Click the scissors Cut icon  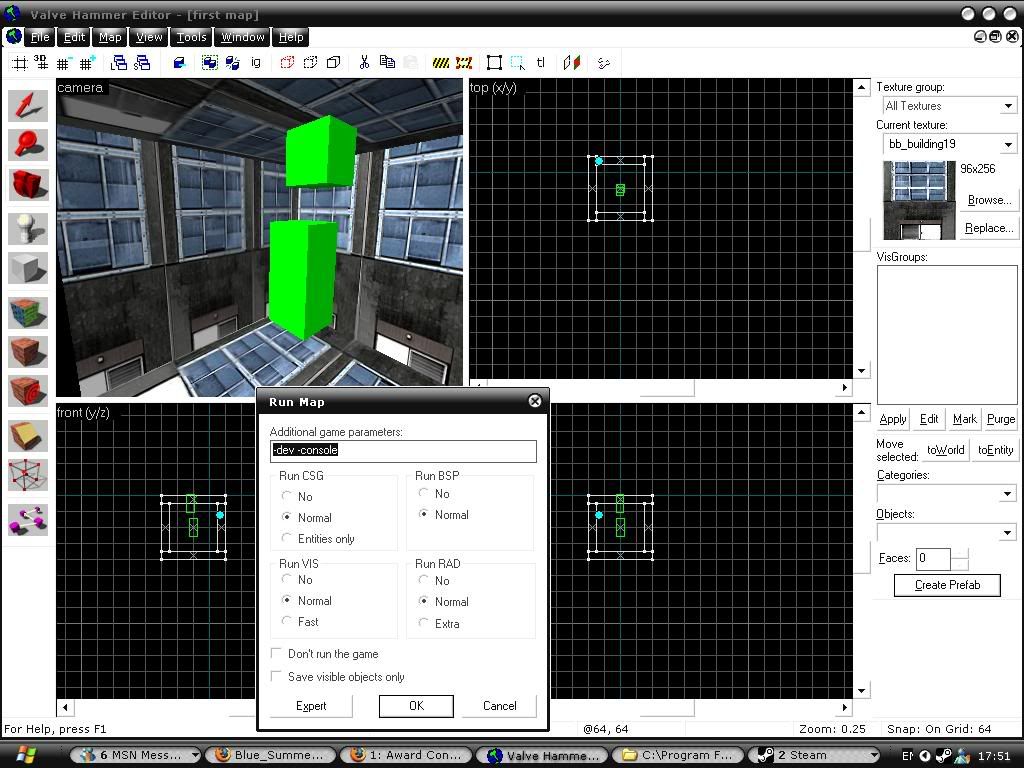[x=364, y=63]
